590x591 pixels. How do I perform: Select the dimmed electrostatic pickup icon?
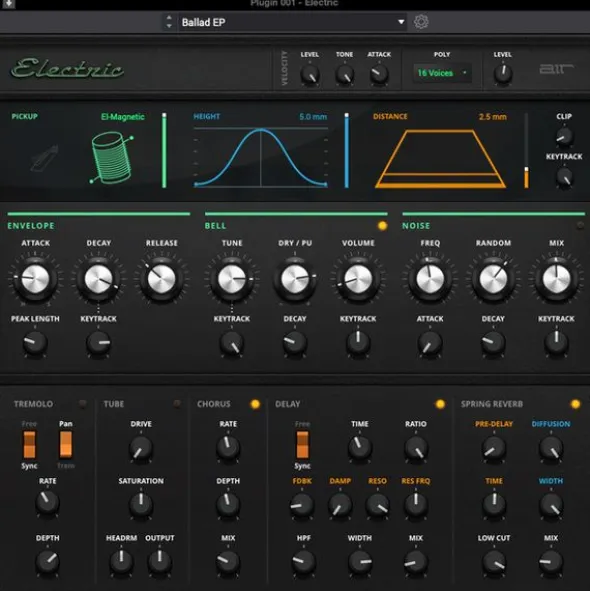coord(45,158)
